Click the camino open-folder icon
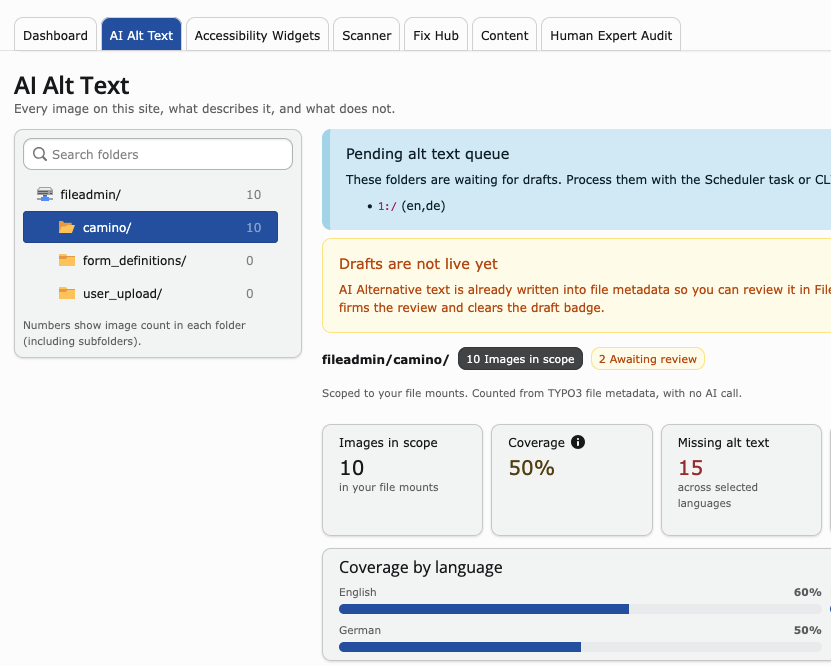The height and width of the screenshot is (666, 831). coord(67,227)
